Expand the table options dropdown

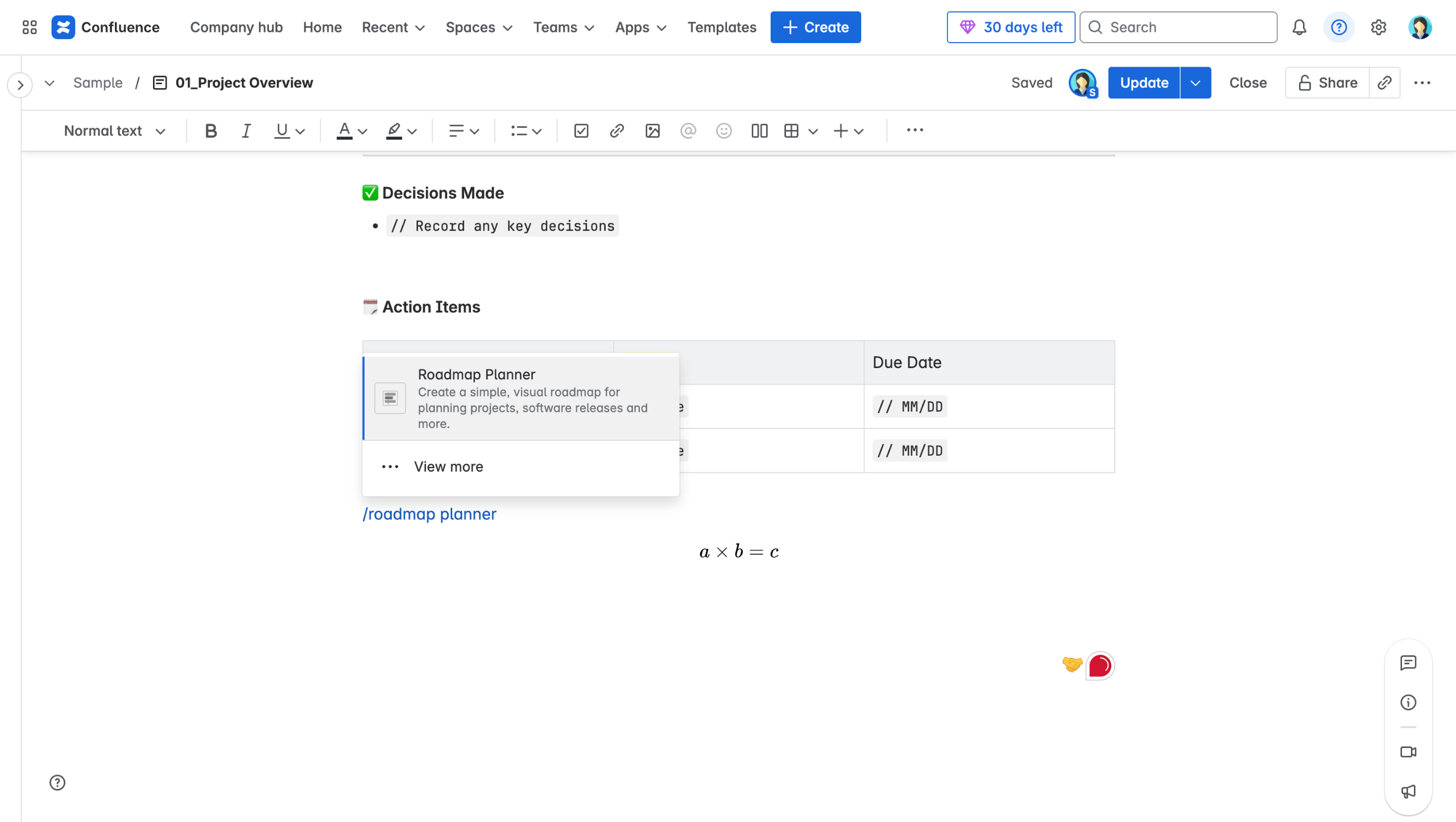point(813,131)
